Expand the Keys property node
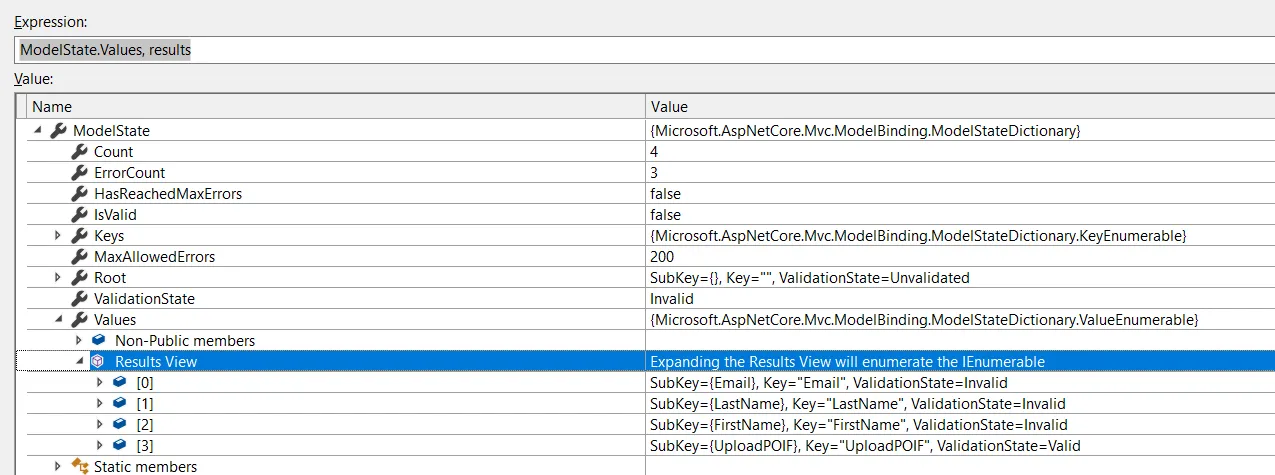Viewport: 1275px width, 475px height. 58,236
